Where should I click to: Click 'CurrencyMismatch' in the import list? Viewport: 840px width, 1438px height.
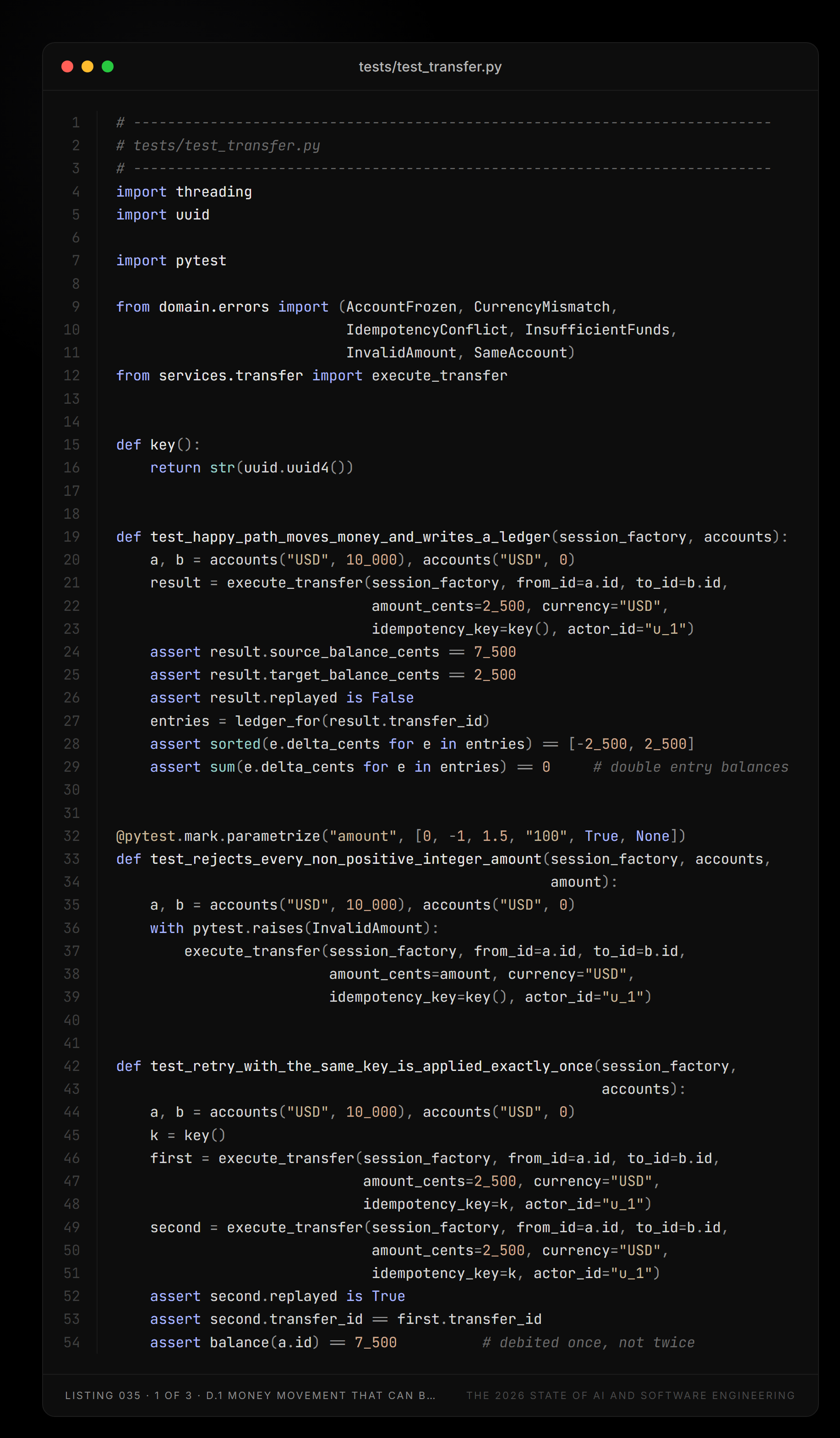(542, 307)
